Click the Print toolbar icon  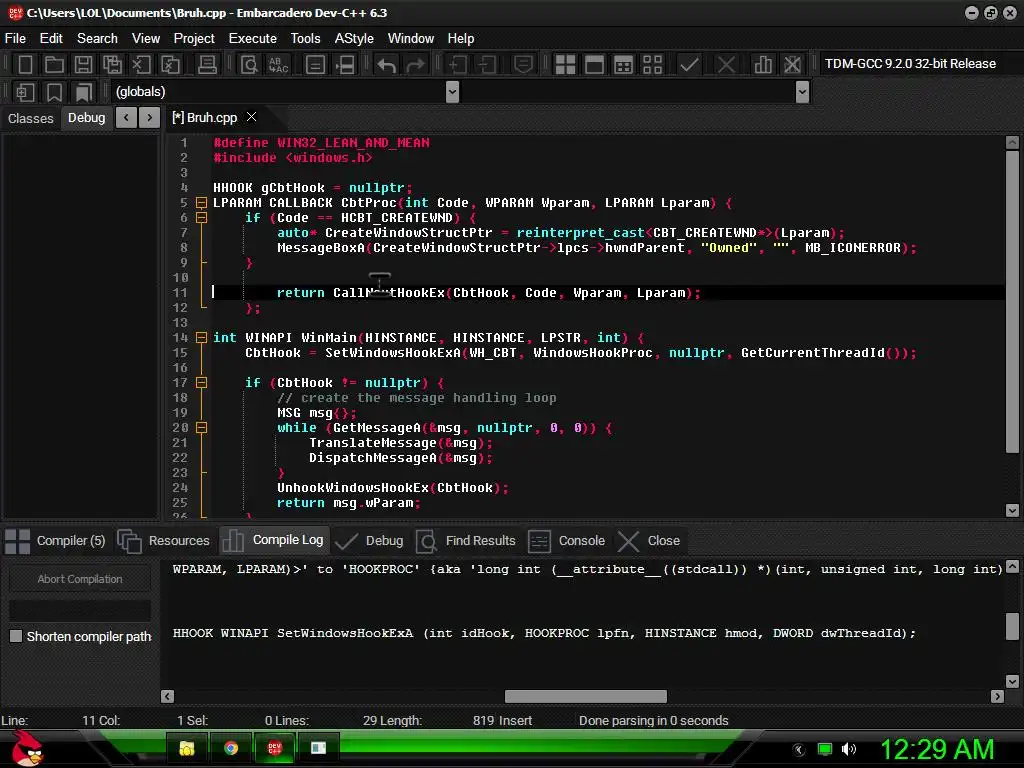(207, 64)
